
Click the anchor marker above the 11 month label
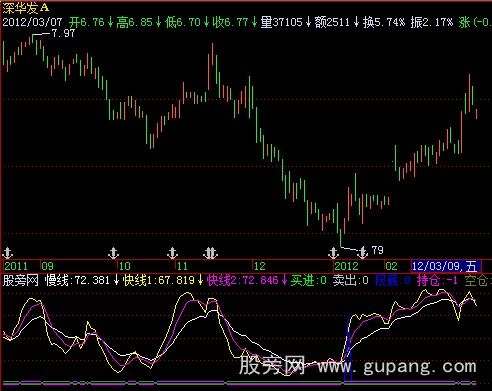point(172,253)
